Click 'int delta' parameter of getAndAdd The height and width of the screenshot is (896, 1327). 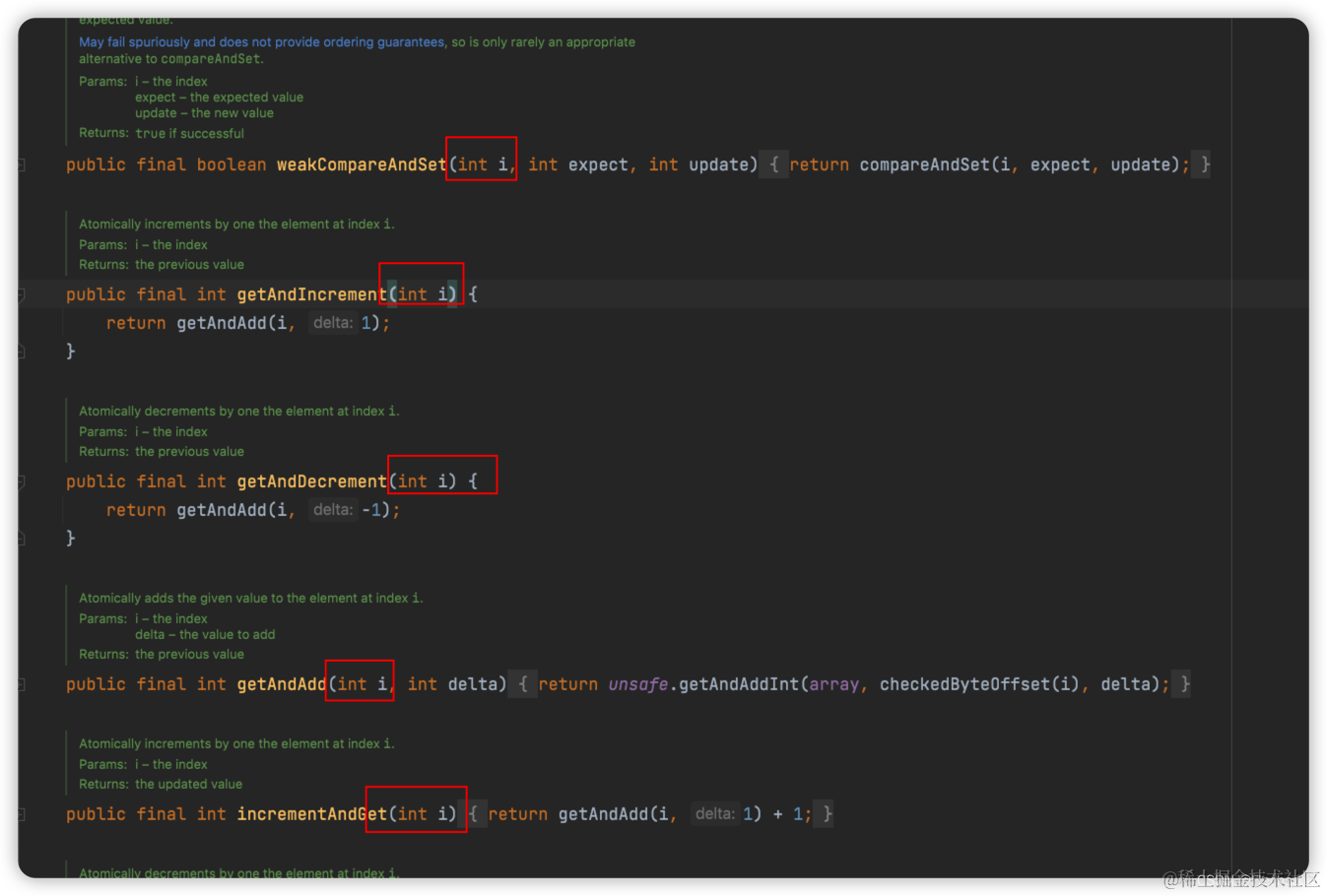[x=452, y=684]
